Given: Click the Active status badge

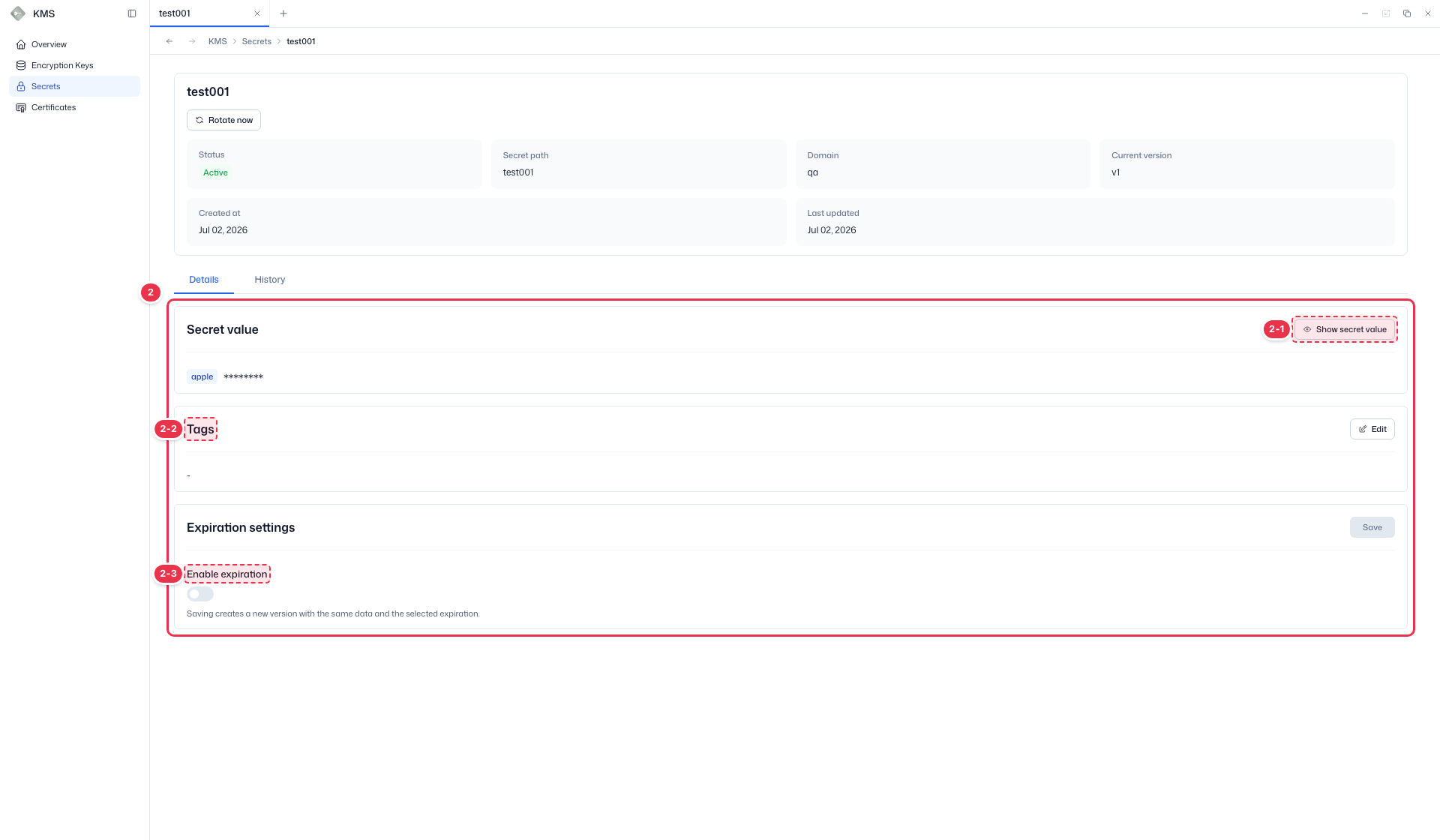Looking at the screenshot, I should [215, 172].
